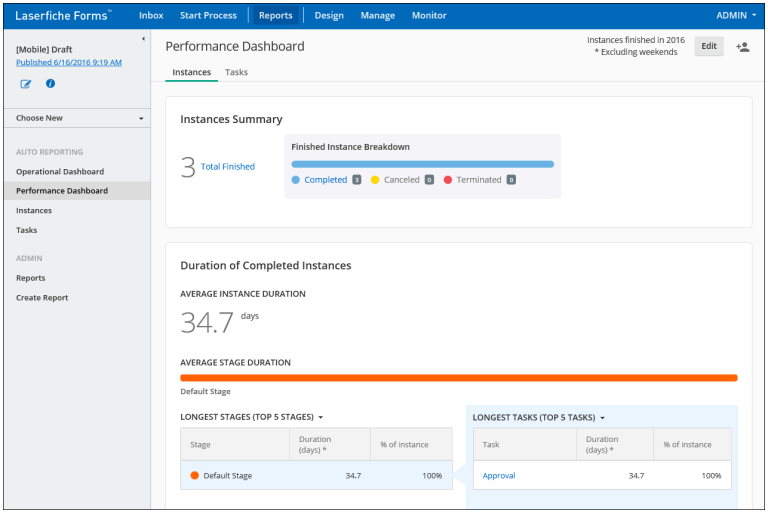Switch to the Instances tab
This screenshot has height=512, width=768.
click(x=192, y=73)
